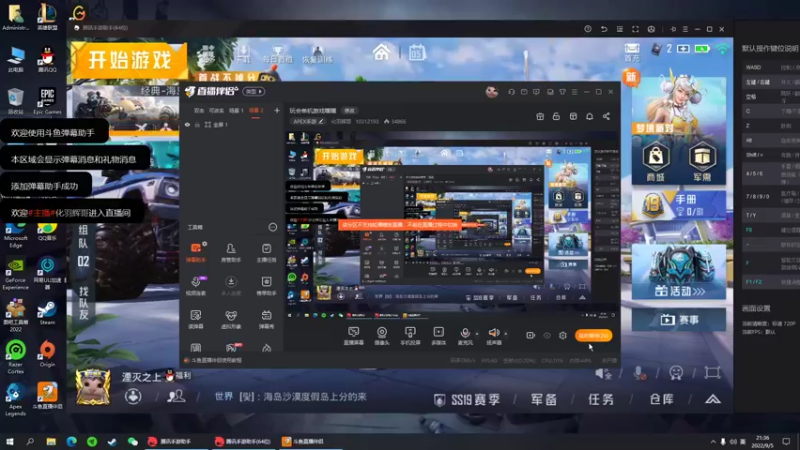800x450 pixels.
Task: Edit the APEX手游 category tag
Action: [x=308, y=121]
